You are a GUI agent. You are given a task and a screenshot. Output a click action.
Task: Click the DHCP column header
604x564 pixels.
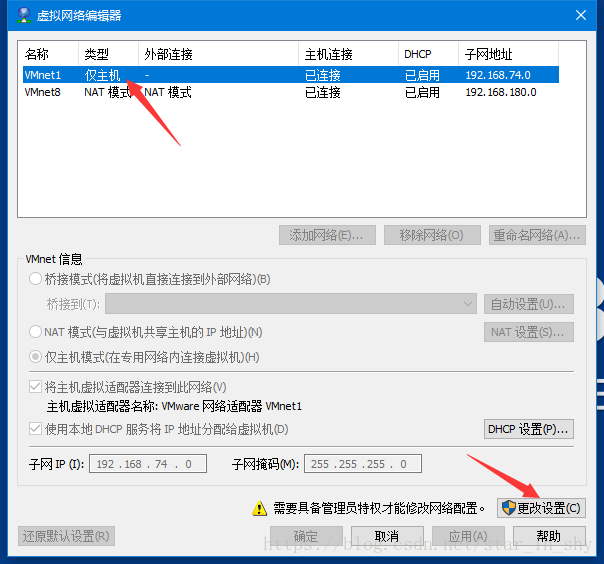[x=428, y=54]
